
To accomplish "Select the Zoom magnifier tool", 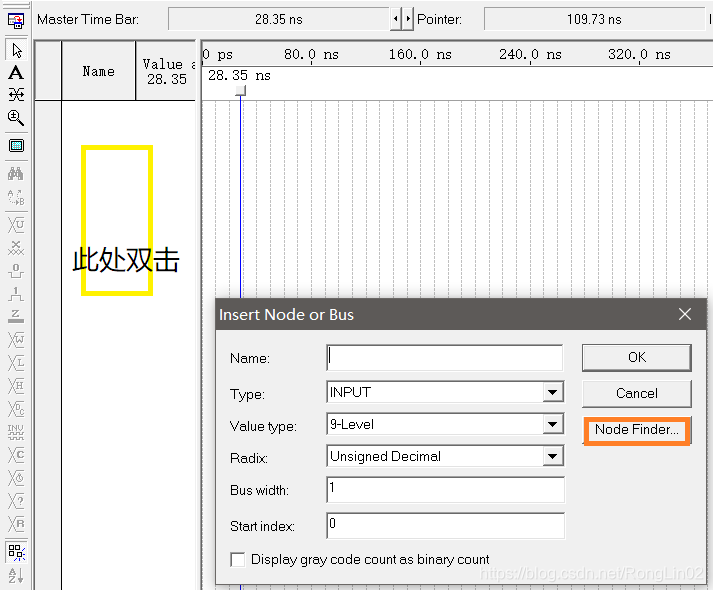I will tap(16, 118).
